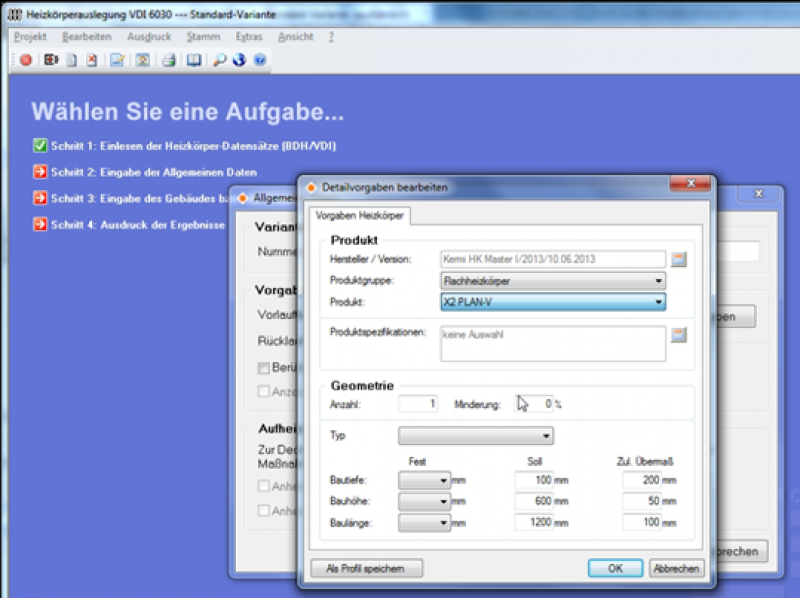
Task: Click the globe icon in the toolbar
Action: (239, 60)
